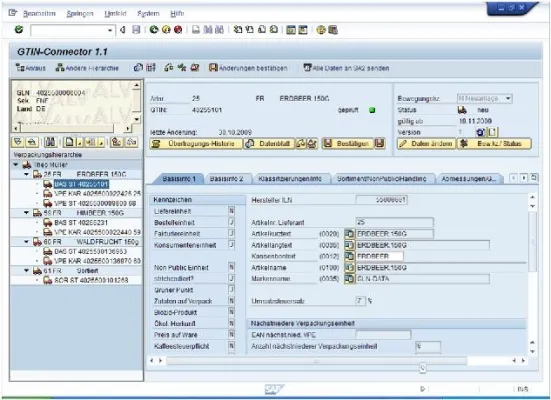Image resolution: width=551 pixels, height=400 pixels.
Task: Click the Daten ändern button
Action: [426, 143]
